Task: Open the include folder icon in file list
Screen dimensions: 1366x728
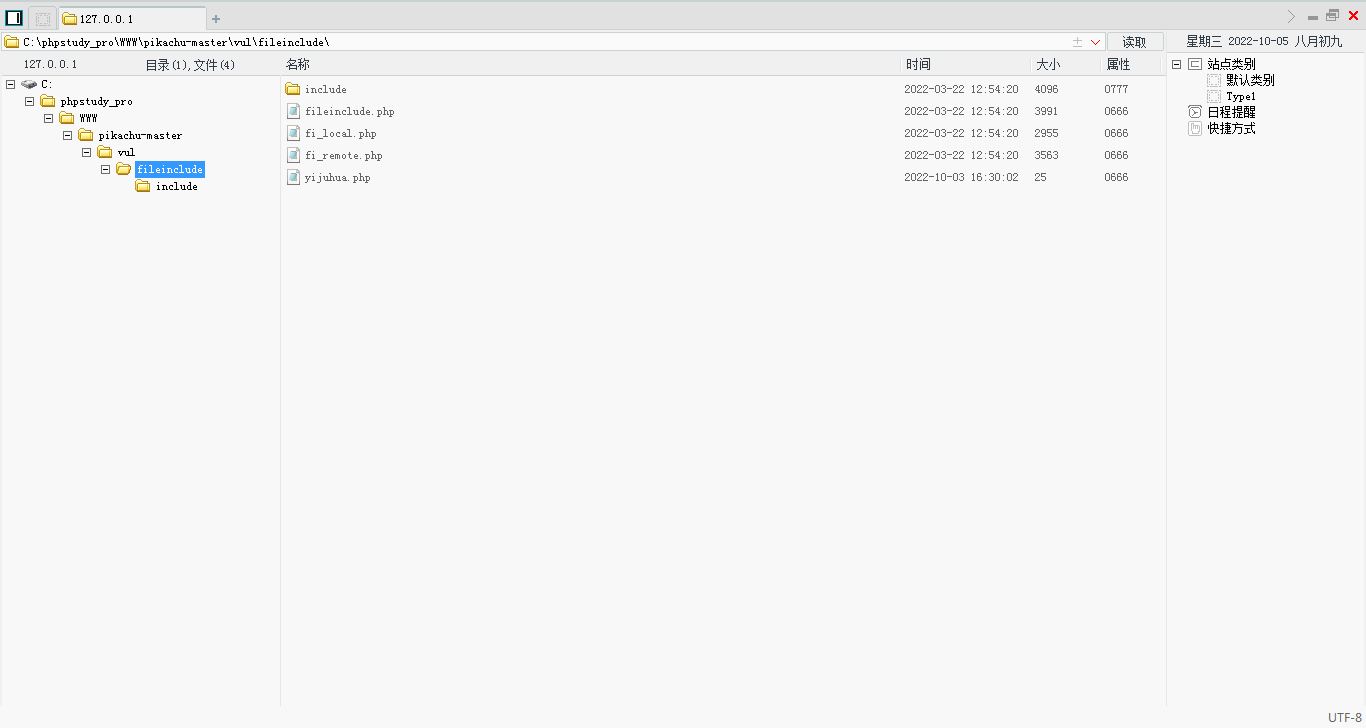Action: click(292, 89)
